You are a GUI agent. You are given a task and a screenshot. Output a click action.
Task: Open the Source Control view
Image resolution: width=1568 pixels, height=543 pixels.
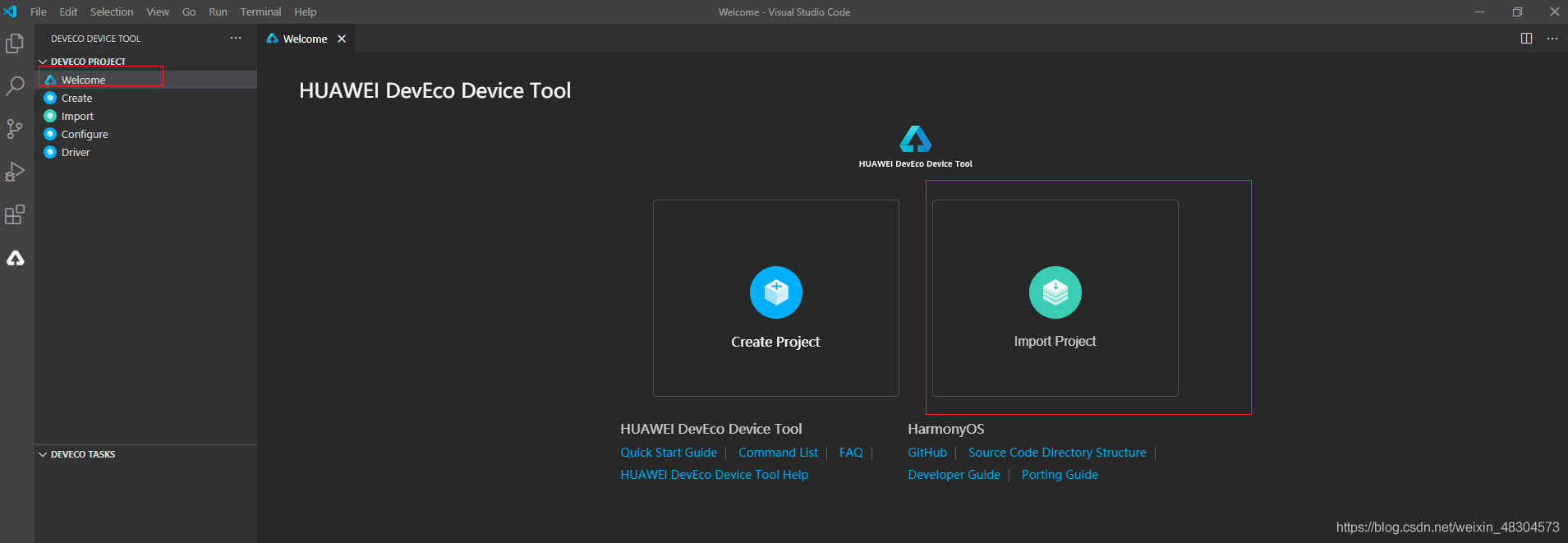coord(15,129)
